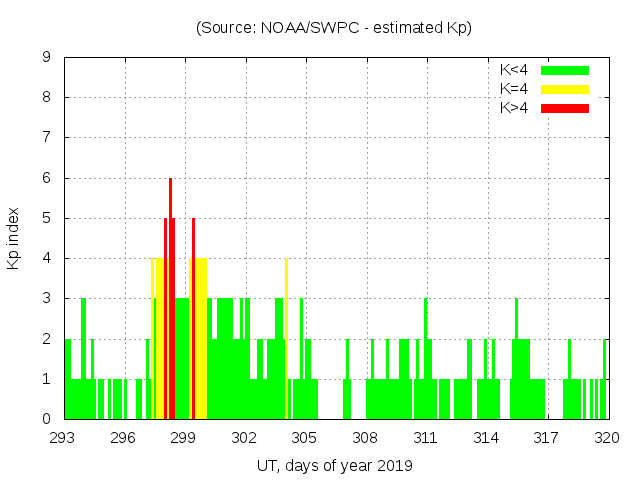This screenshot has height=480, width=640.
Task: Click the red K>4 legend swatch
Action: pyautogui.click(x=564, y=108)
